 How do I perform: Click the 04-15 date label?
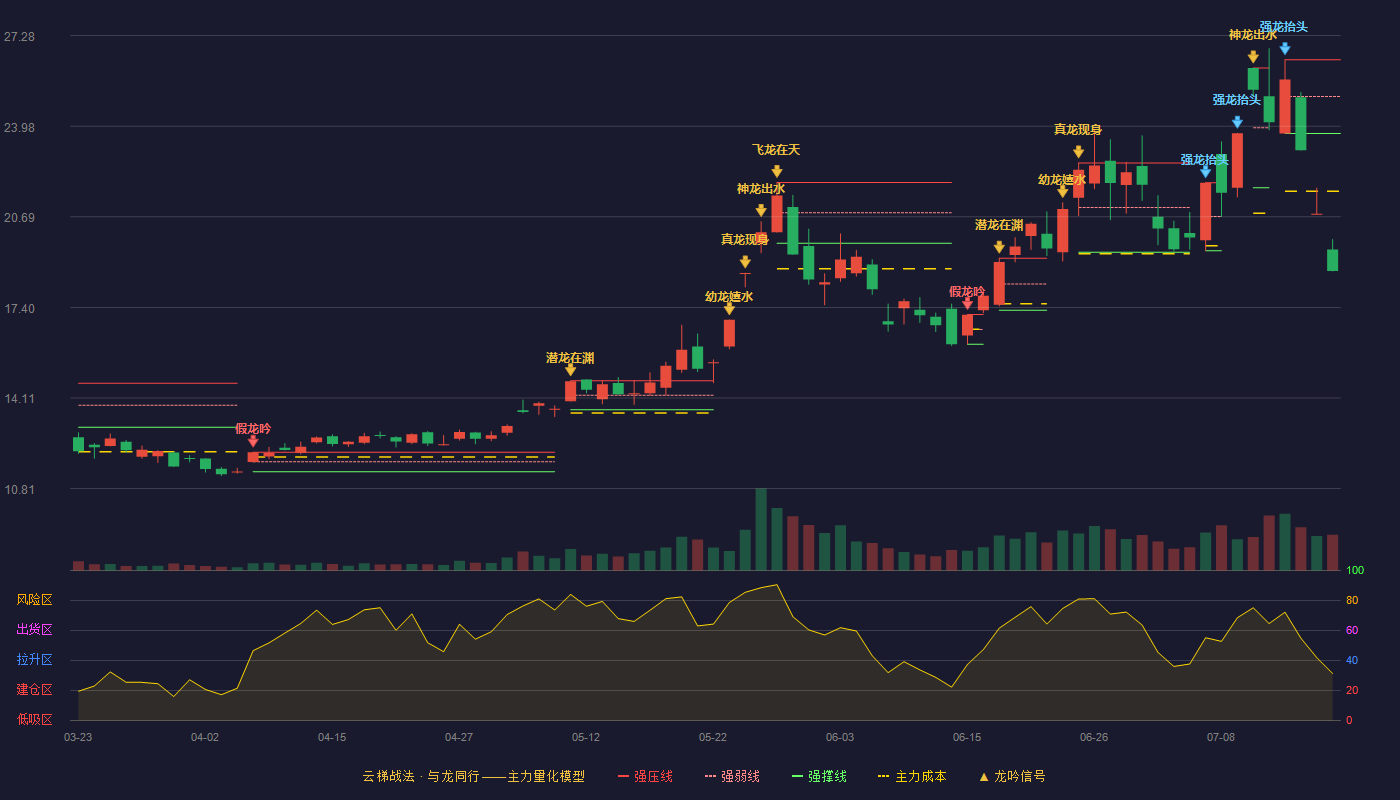332,737
